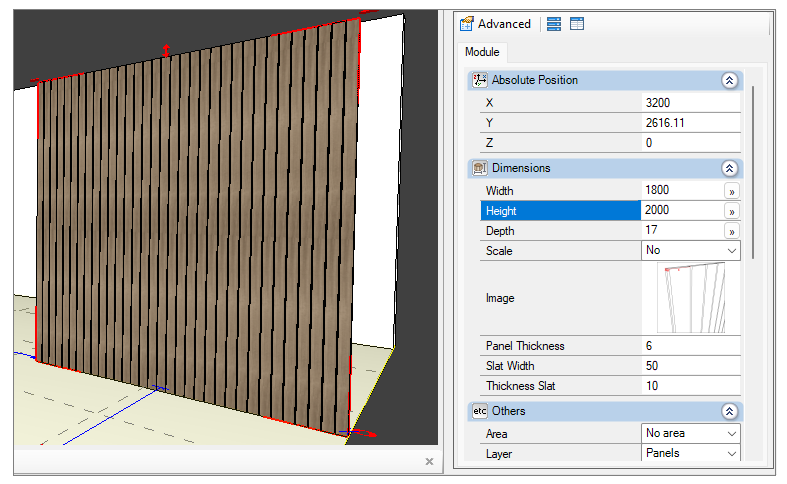Image resolution: width=787 pixels, height=484 pixels.
Task: Click the Slat Width value 50
Action: click(652, 366)
